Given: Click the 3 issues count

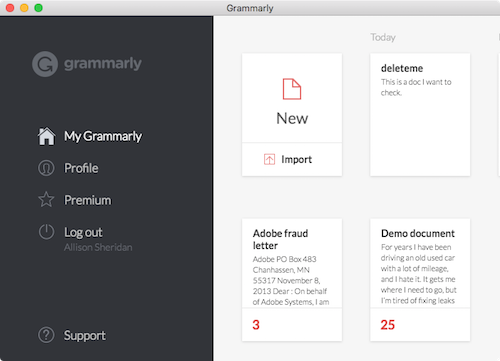Looking at the screenshot, I should click(x=256, y=325).
